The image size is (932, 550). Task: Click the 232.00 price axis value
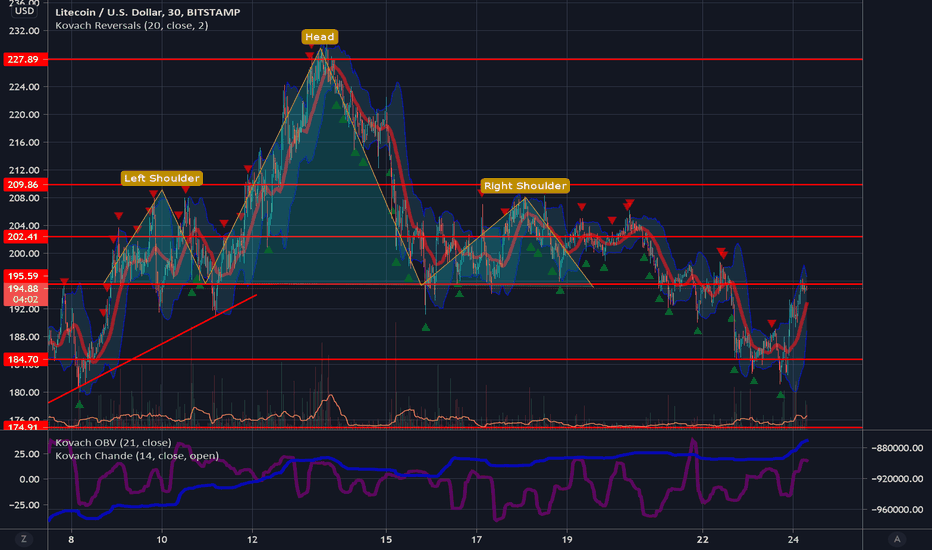coord(24,31)
